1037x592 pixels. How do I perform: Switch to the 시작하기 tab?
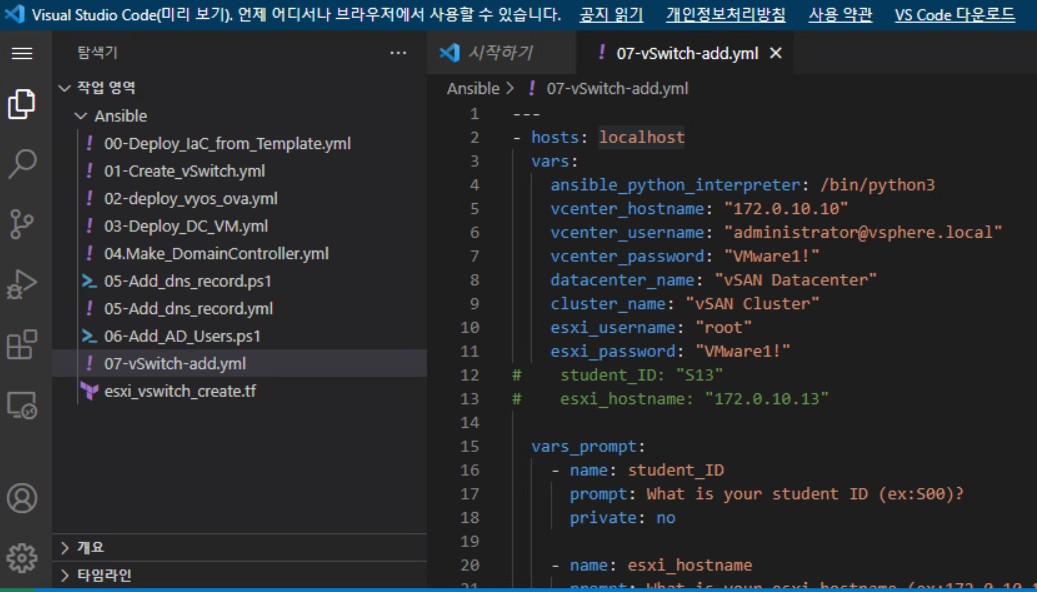tap(501, 53)
